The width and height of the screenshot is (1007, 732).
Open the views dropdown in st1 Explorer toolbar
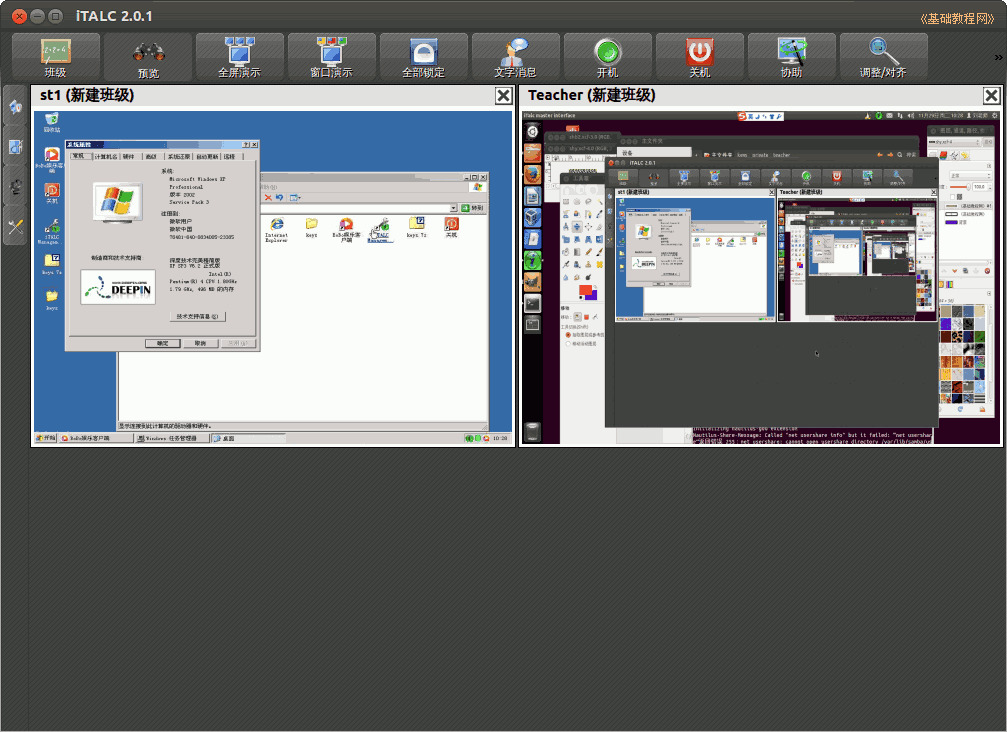click(x=295, y=197)
